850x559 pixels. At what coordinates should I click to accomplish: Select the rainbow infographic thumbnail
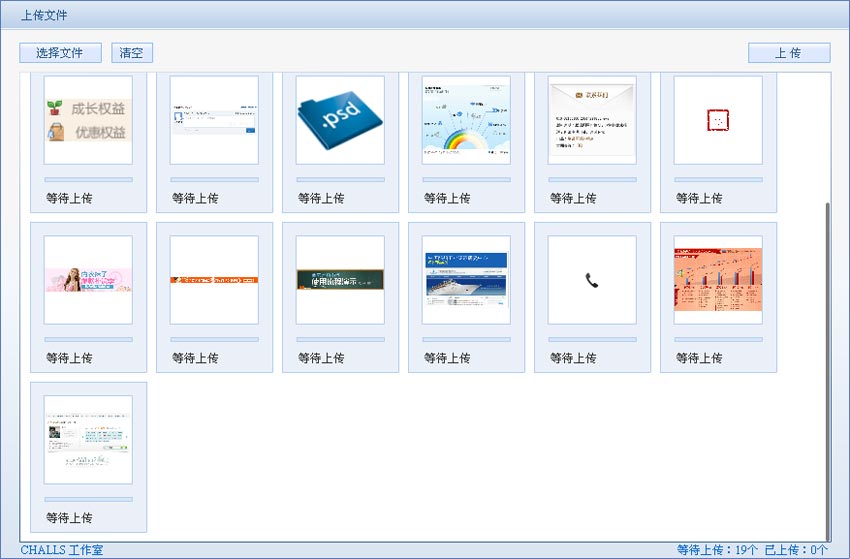point(466,120)
